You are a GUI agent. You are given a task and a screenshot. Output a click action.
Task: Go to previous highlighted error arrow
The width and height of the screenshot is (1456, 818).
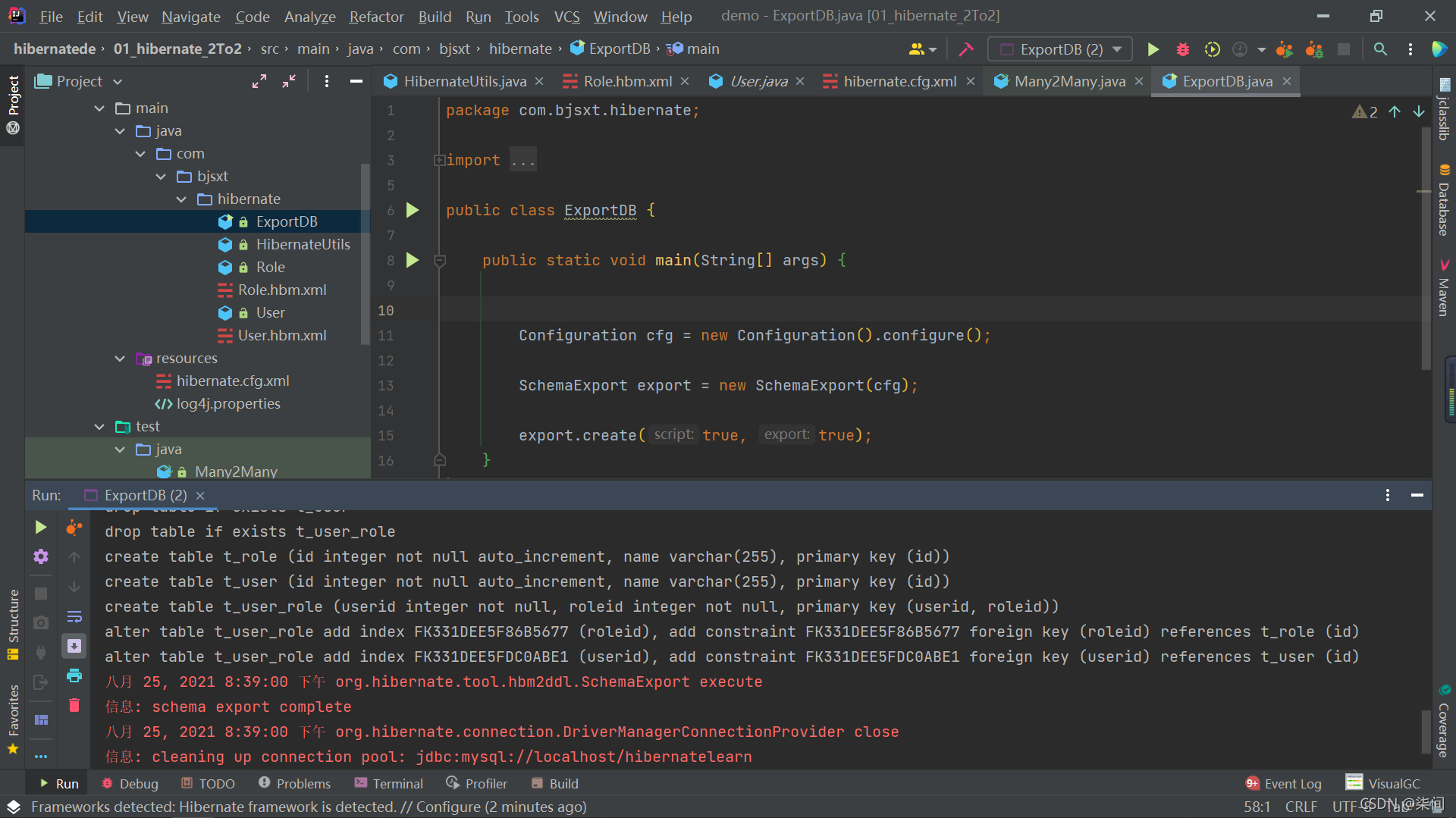1395,111
